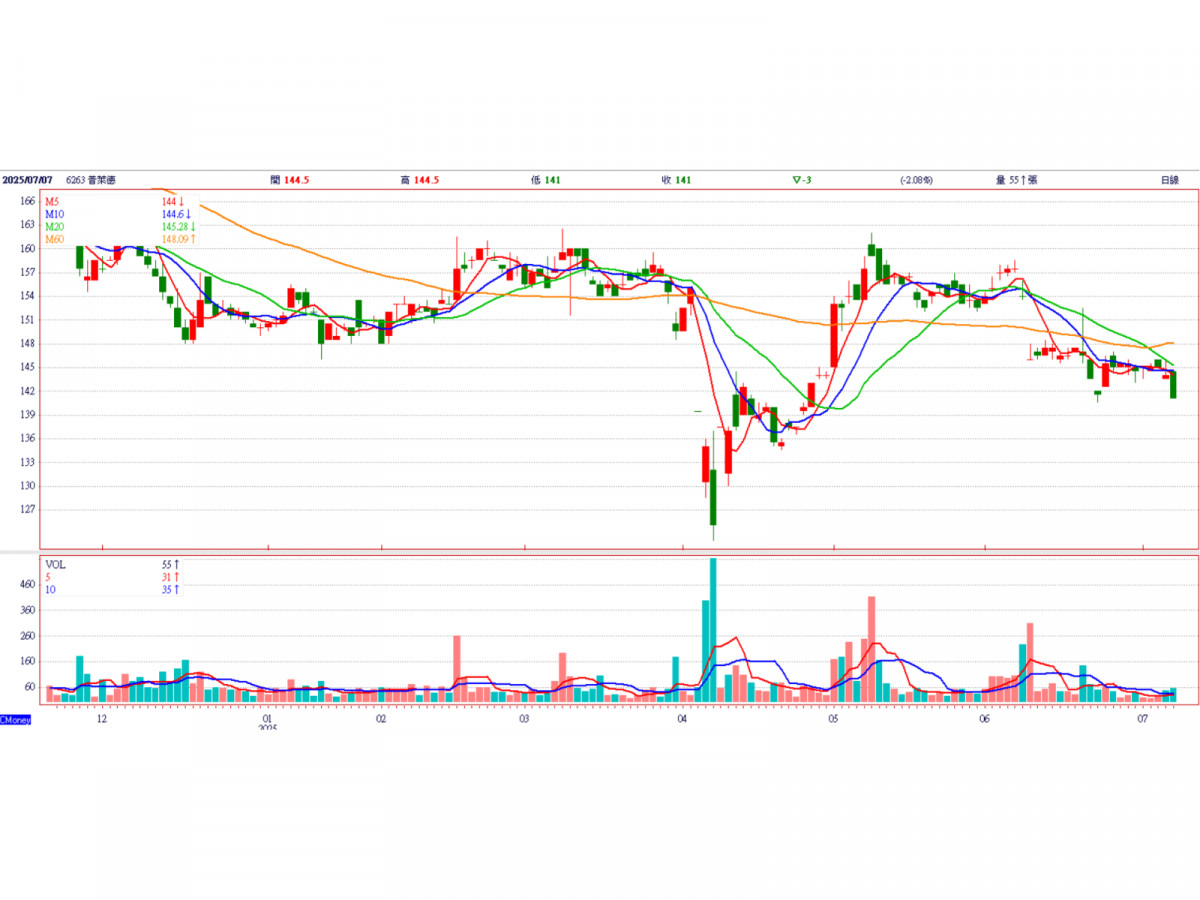The height and width of the screenshot is (900, 1200).
Task: Click the 收 141 closing price
Action: [677, 180]
